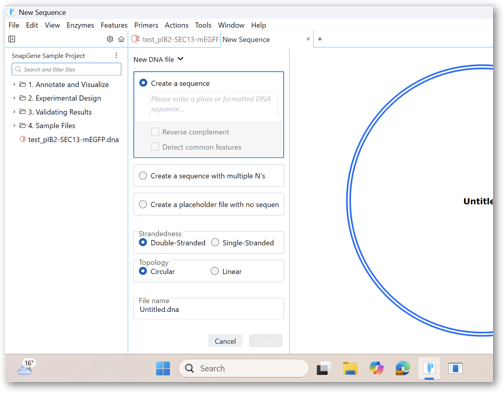Open the sidebar three-dot options menu
Screen dimensions: 504x393
pos(116,55)
